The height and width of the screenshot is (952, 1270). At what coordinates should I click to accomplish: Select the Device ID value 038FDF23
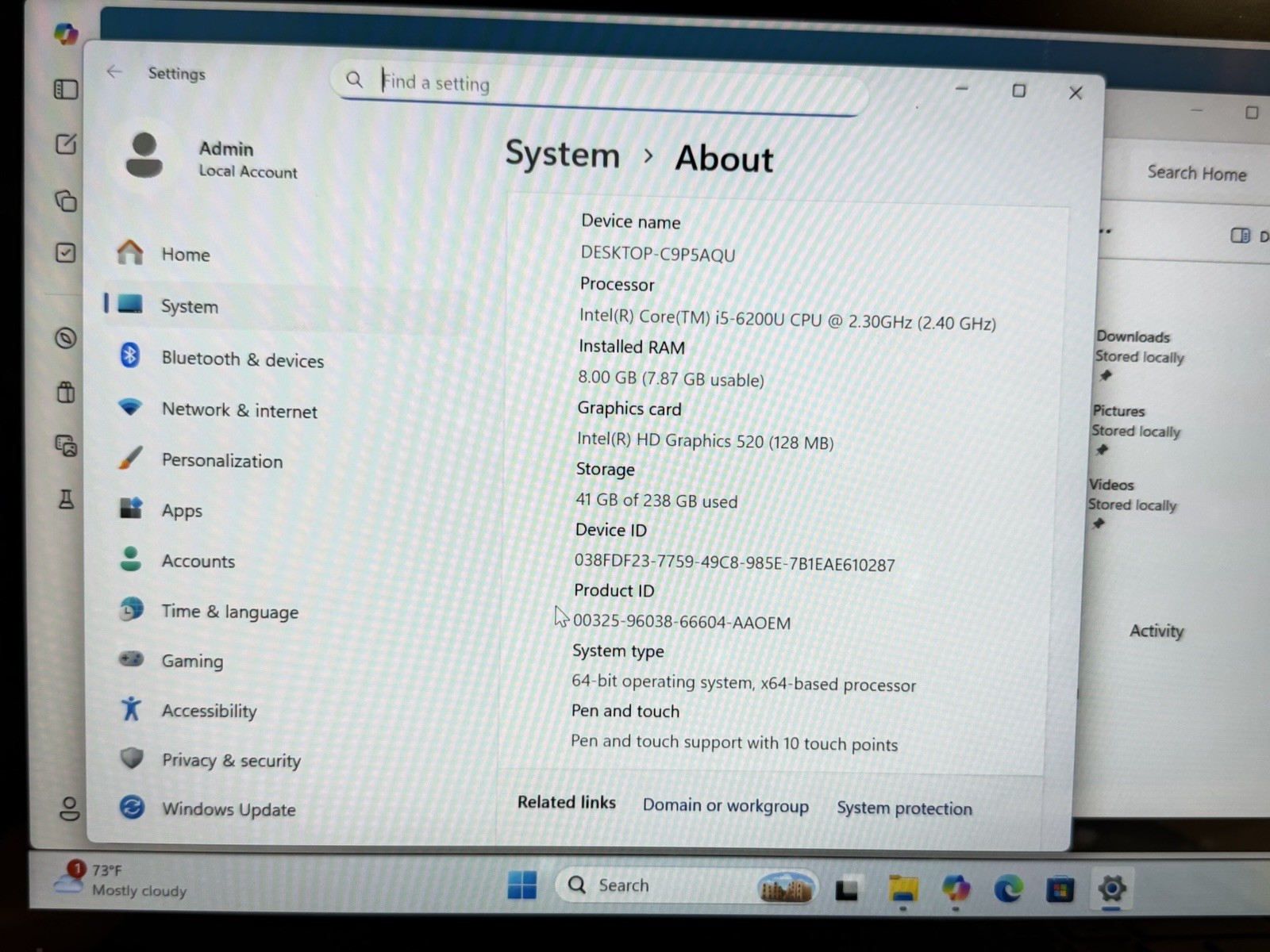coord(734,562)
